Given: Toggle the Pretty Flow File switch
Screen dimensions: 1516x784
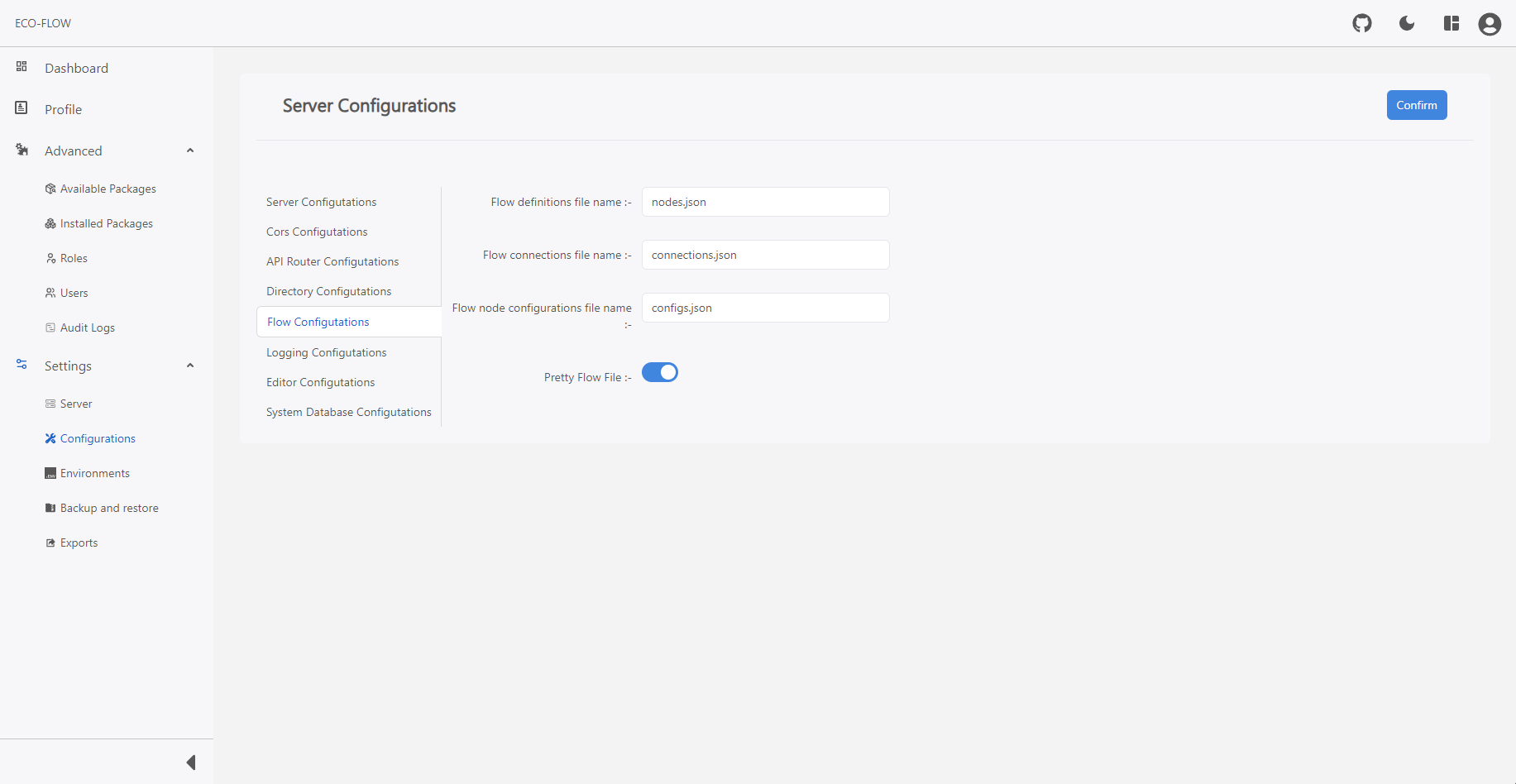Looking at the screenshot, I should coord(660,372).
